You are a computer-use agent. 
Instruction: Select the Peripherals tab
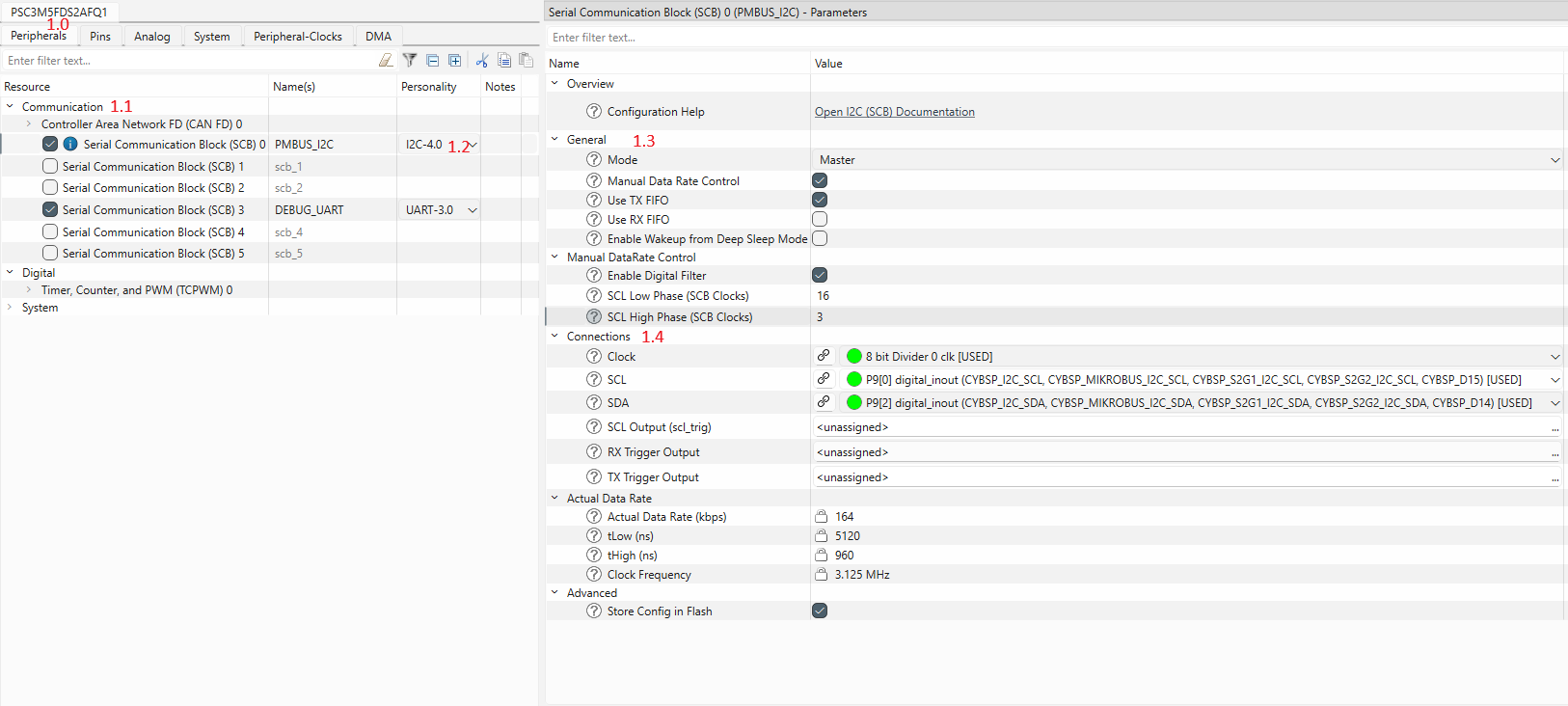(x=39, y=36)
